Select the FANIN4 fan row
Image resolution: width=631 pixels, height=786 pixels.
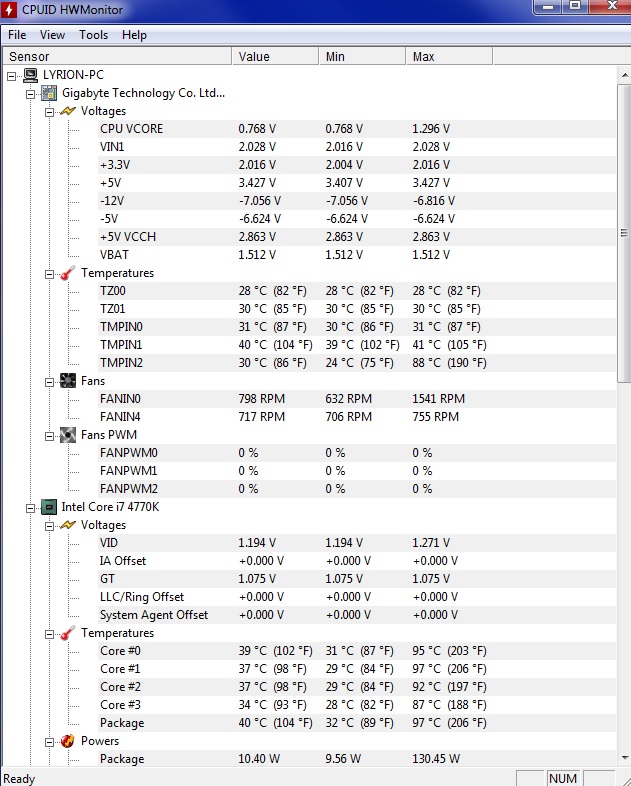(357, 417)
